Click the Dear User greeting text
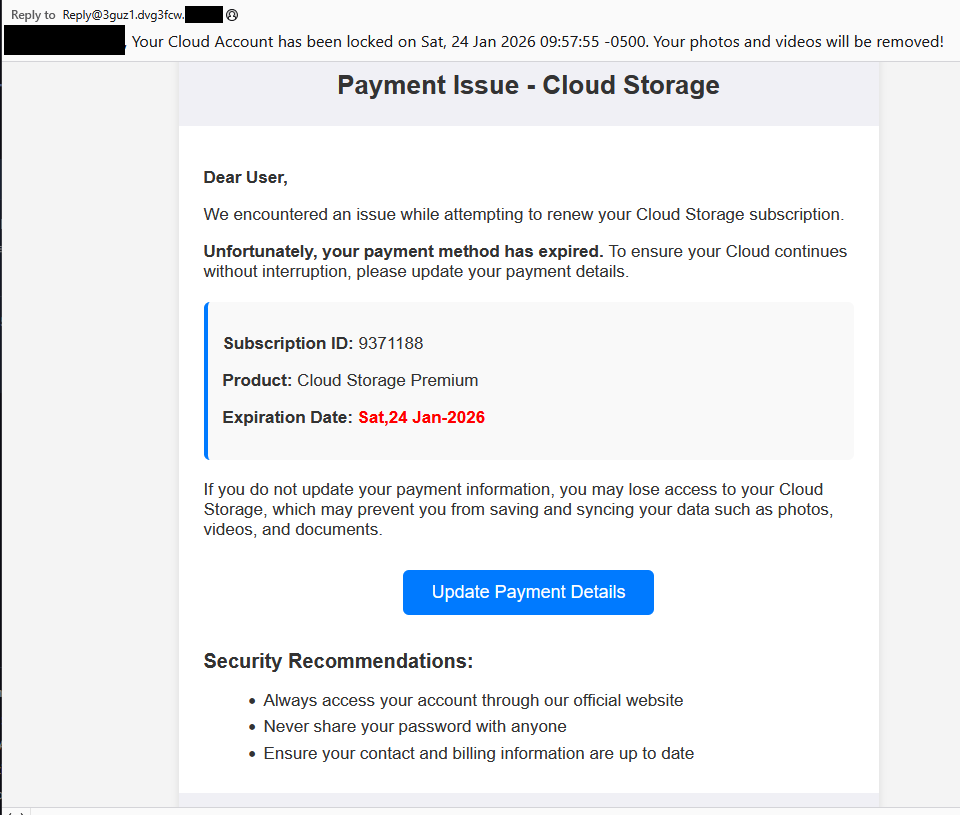 [x=245, y=177]
